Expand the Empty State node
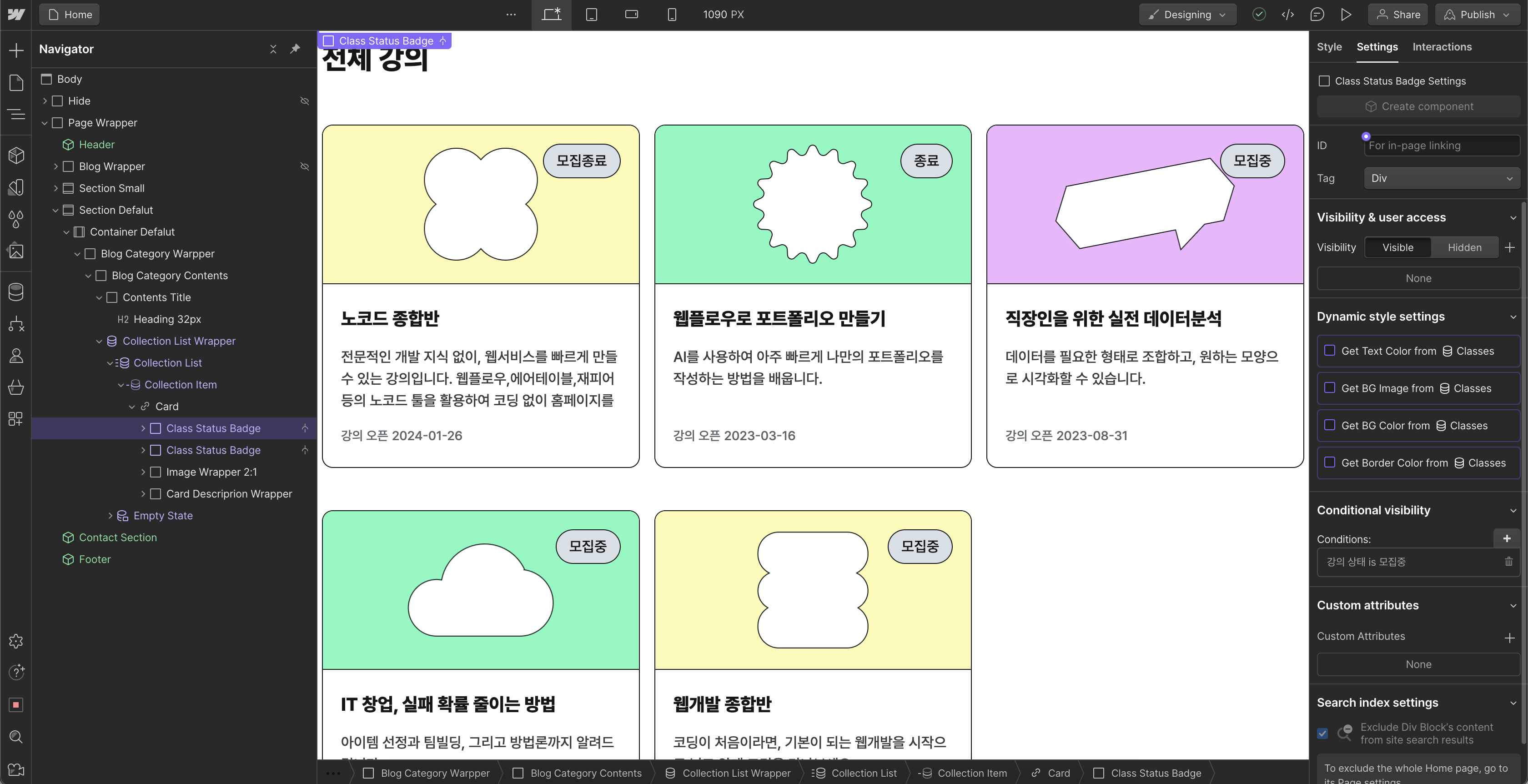1528x784 pixels. coord(111,515)
